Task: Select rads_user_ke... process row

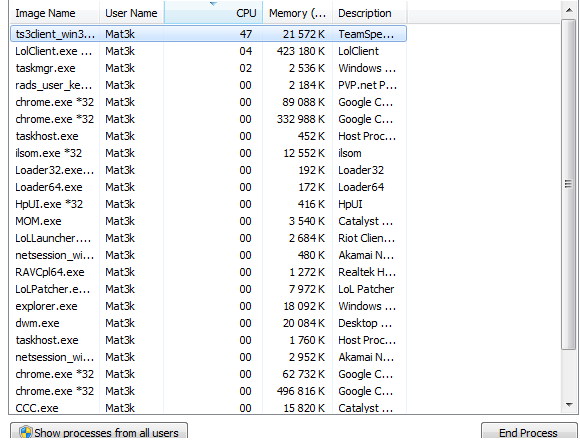Action: (209, 85)
